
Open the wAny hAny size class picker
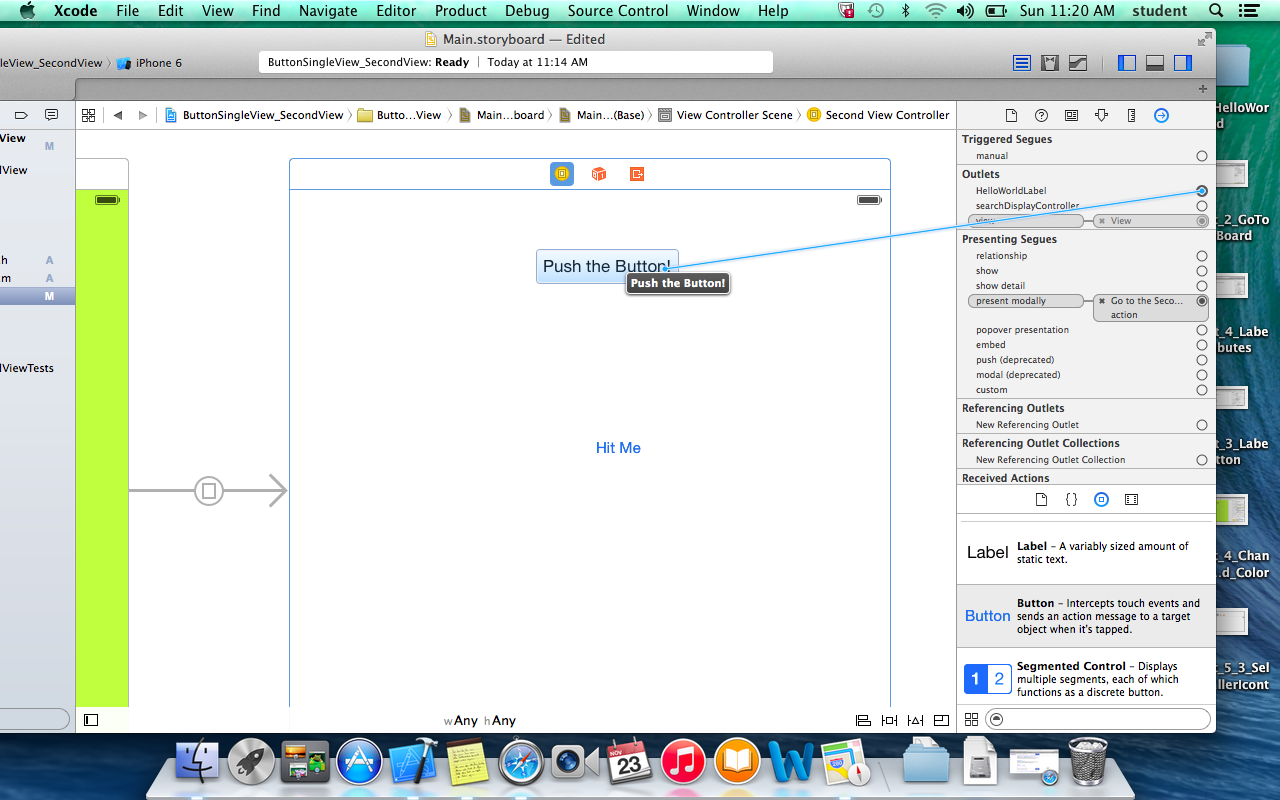pos(480,720)
